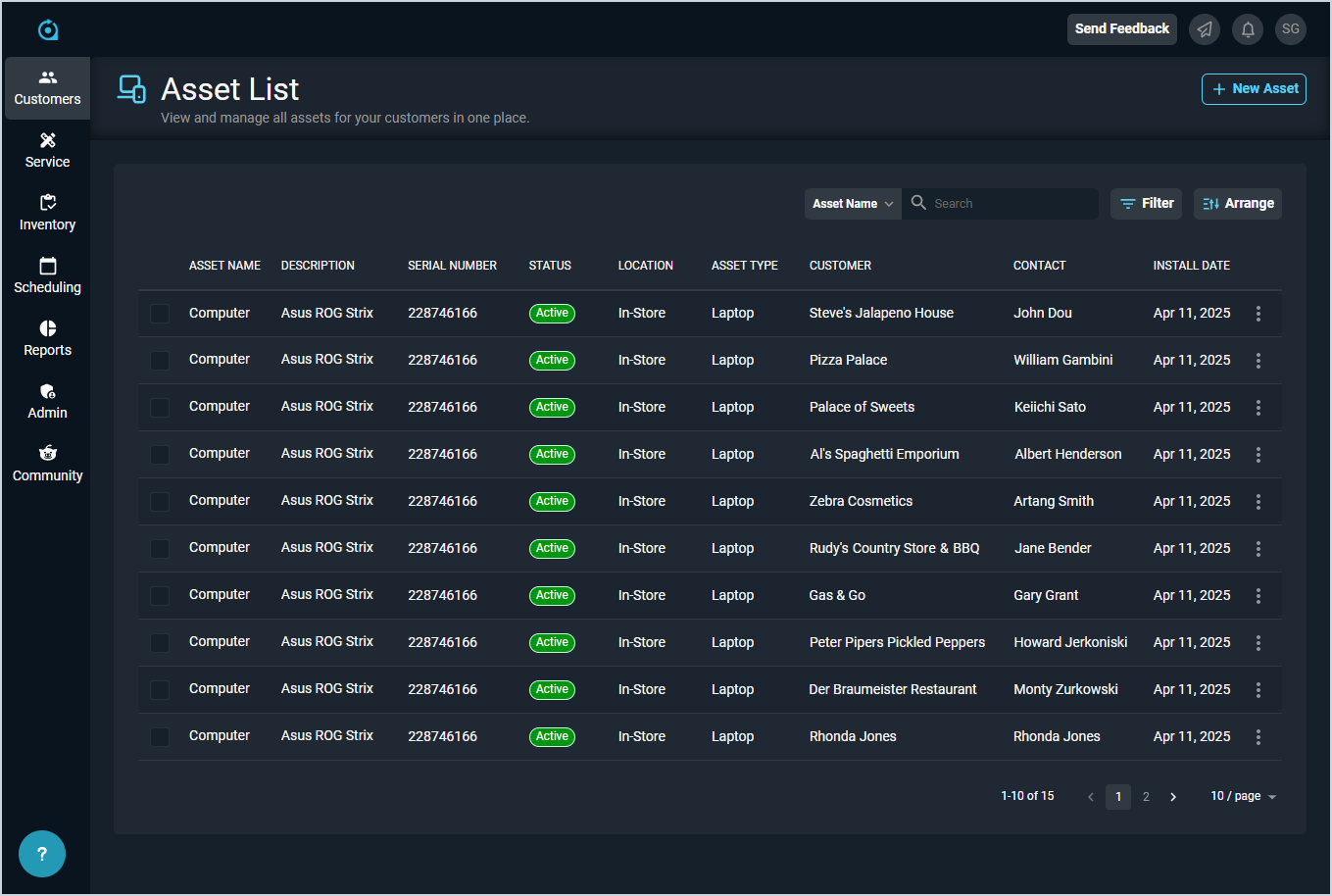Open the help question mark bubble
Screen dimensions: 1332x896
click(x=42, y=854)
